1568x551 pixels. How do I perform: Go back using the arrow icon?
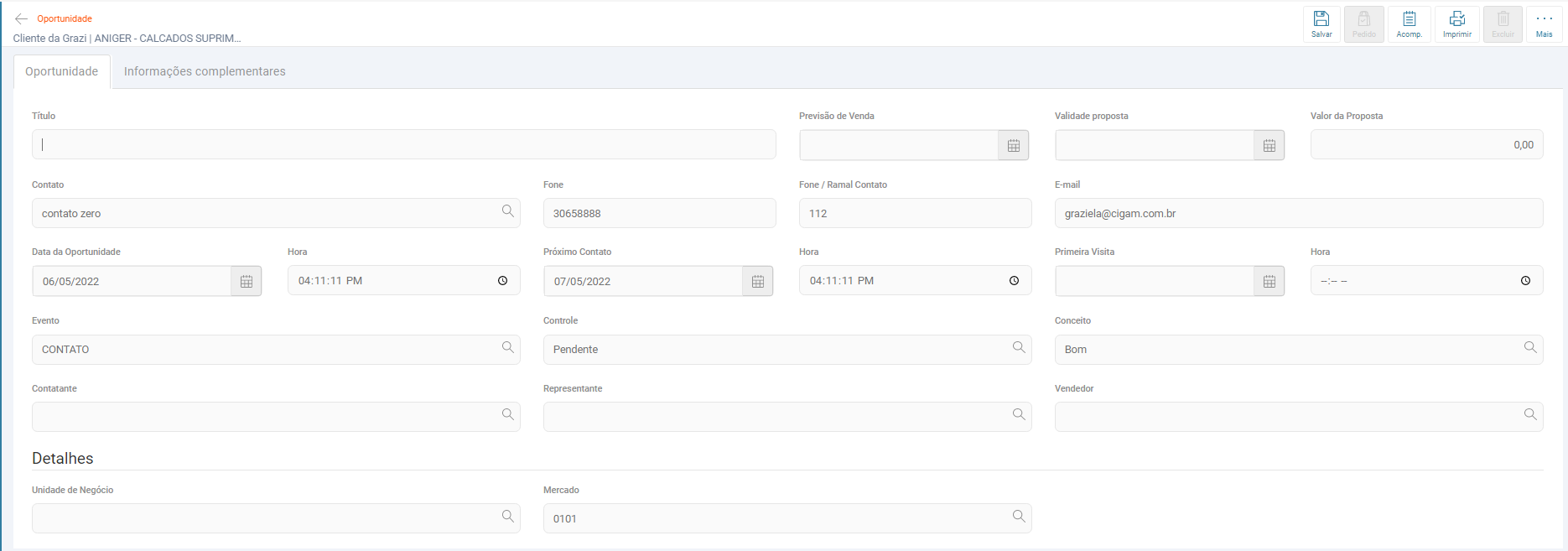[x=22, y=18]
